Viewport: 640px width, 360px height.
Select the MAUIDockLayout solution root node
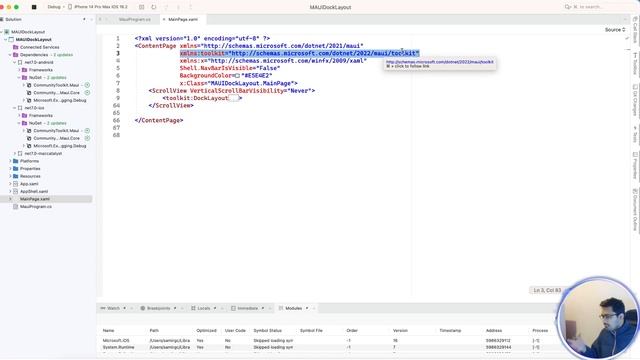click(x=28, y=32)
